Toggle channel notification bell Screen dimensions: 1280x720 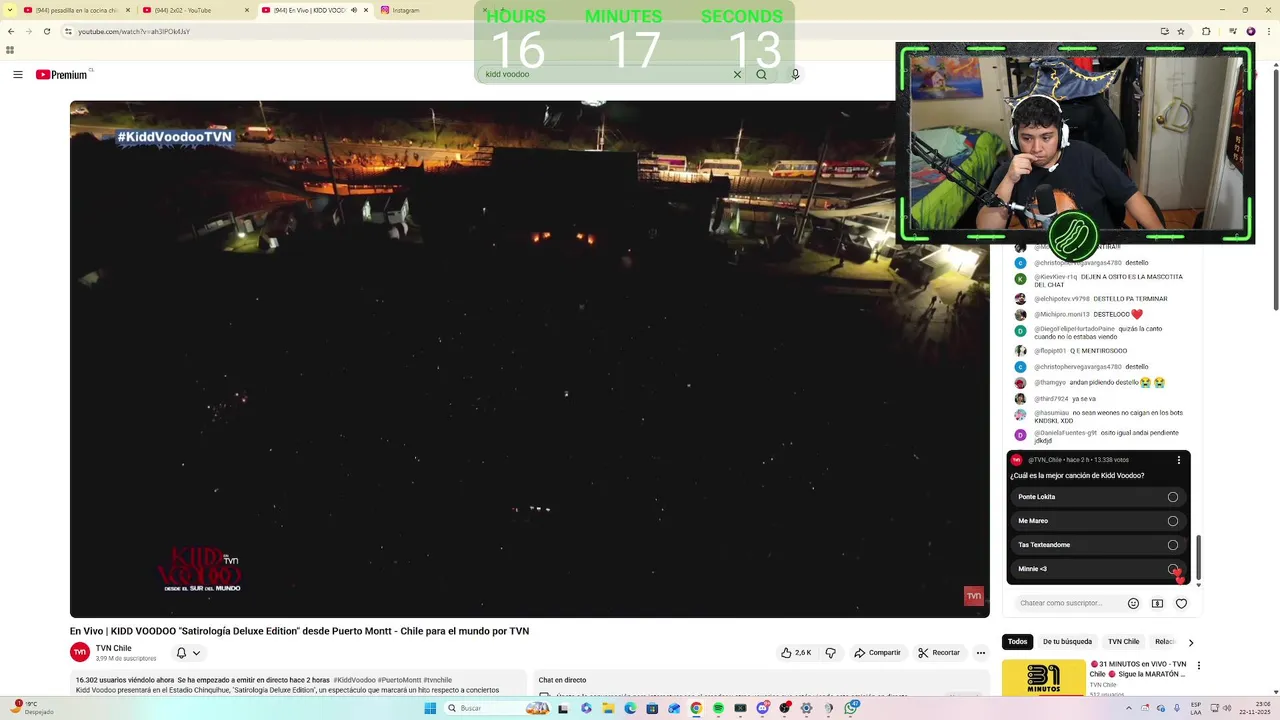181,653
